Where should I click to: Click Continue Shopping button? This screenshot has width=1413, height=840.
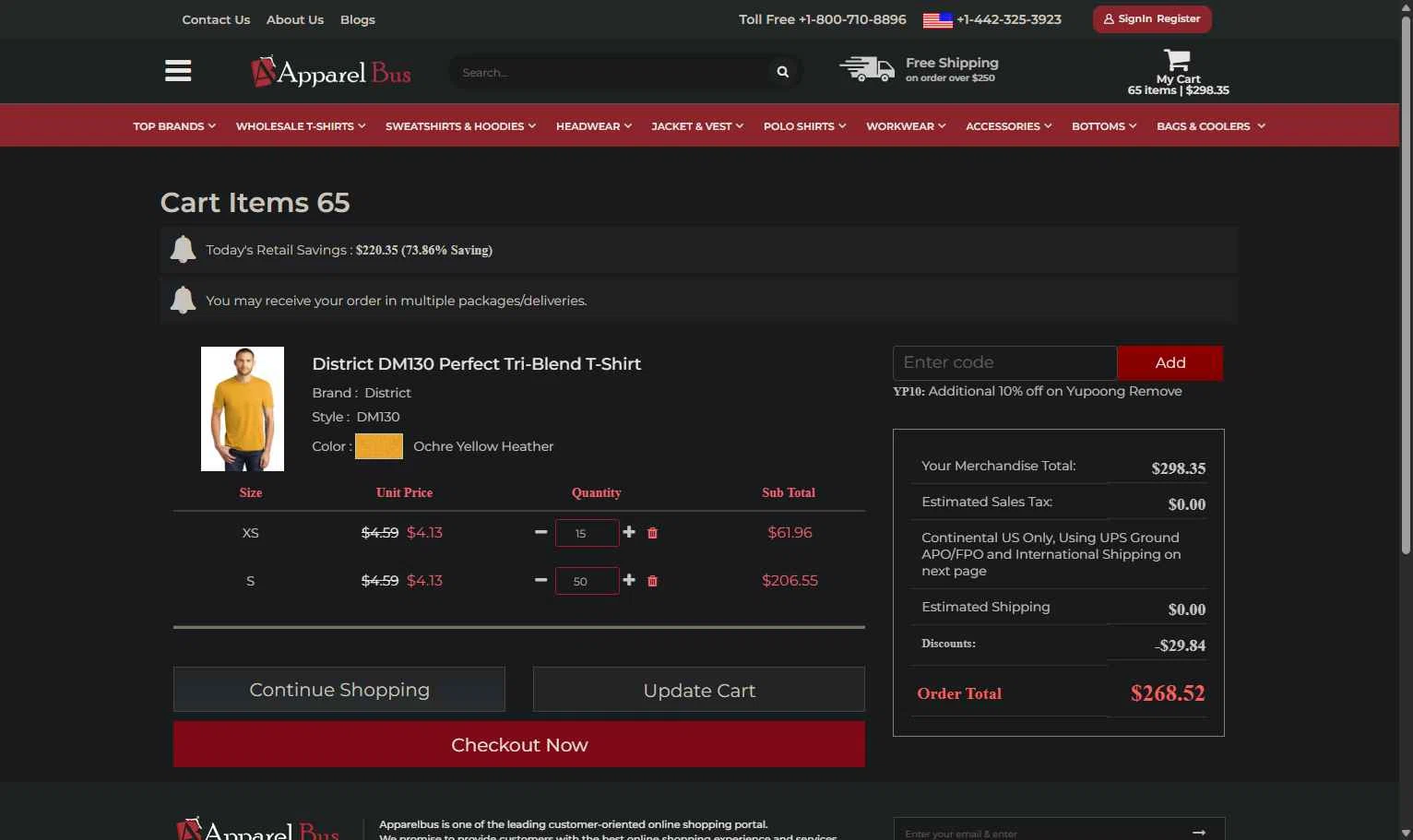[339, 690]
